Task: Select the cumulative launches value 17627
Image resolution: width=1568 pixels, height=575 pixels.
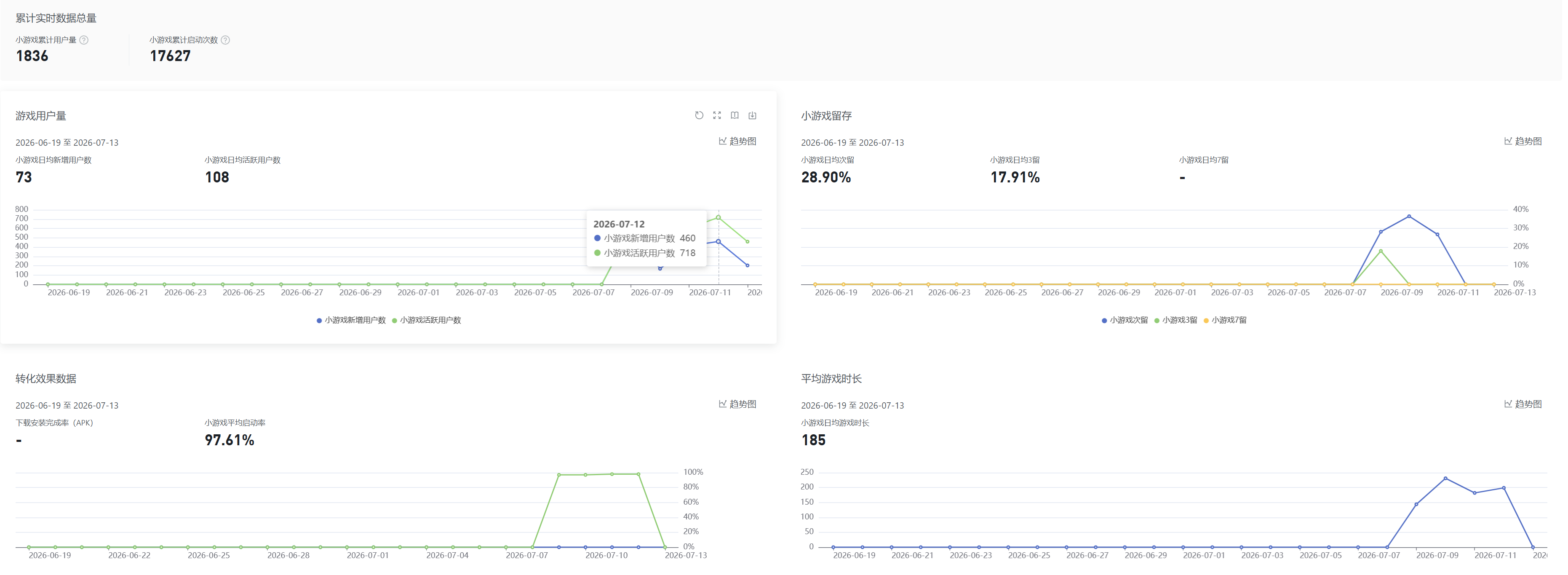Action: coord(171,56)
